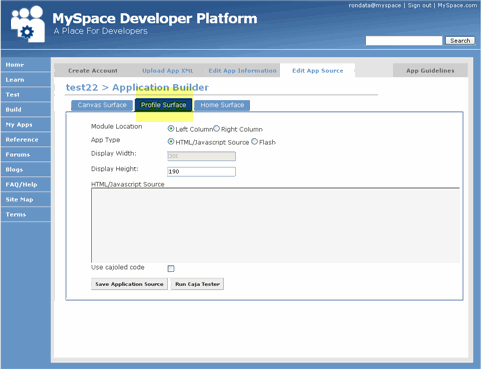The width and height of the screenshot is (481, 369).
Task: Click the 'Use cajoled code' label
Action: point(118,267)
